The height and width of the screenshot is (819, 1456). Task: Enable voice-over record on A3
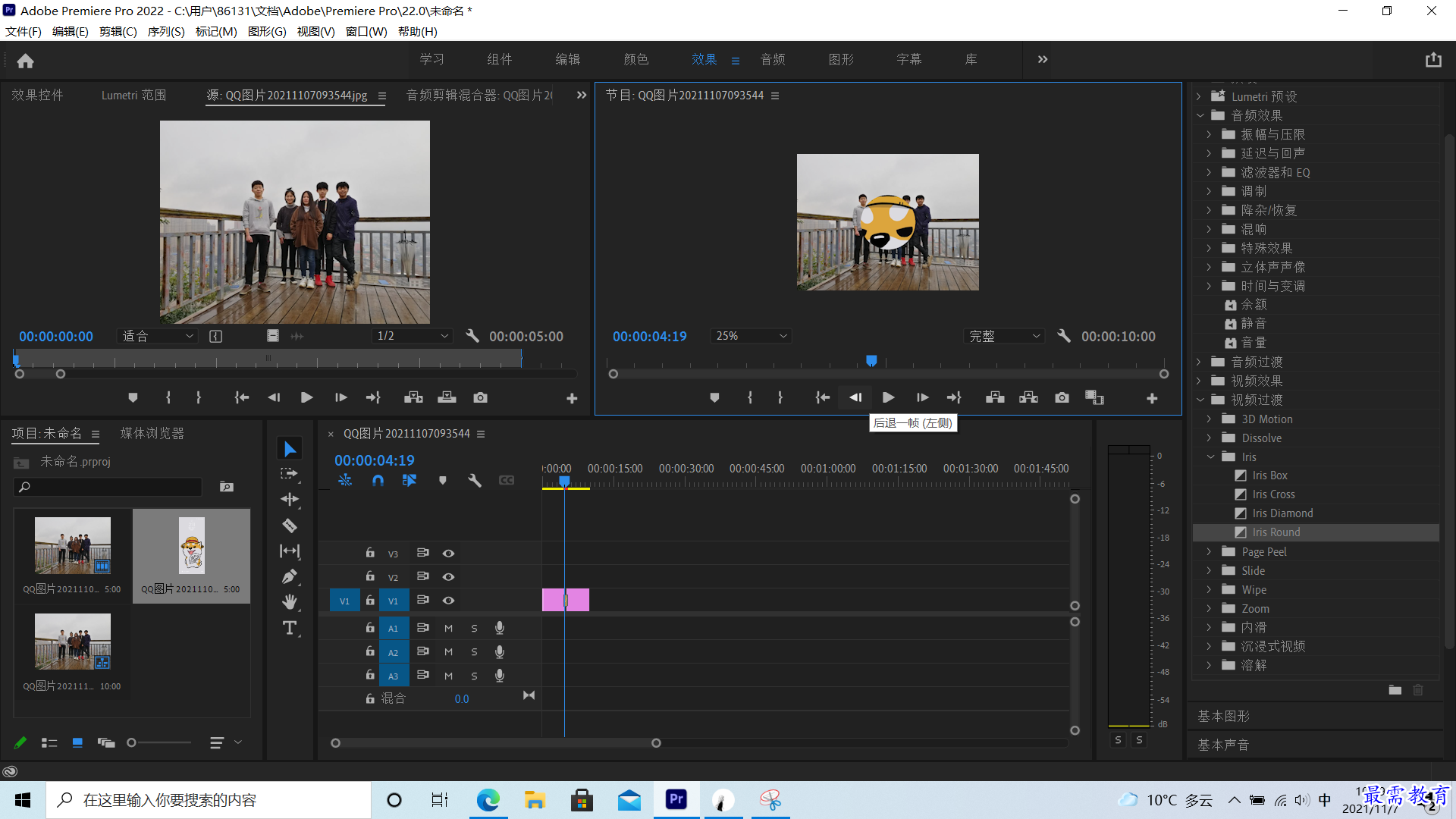point(499,676)
